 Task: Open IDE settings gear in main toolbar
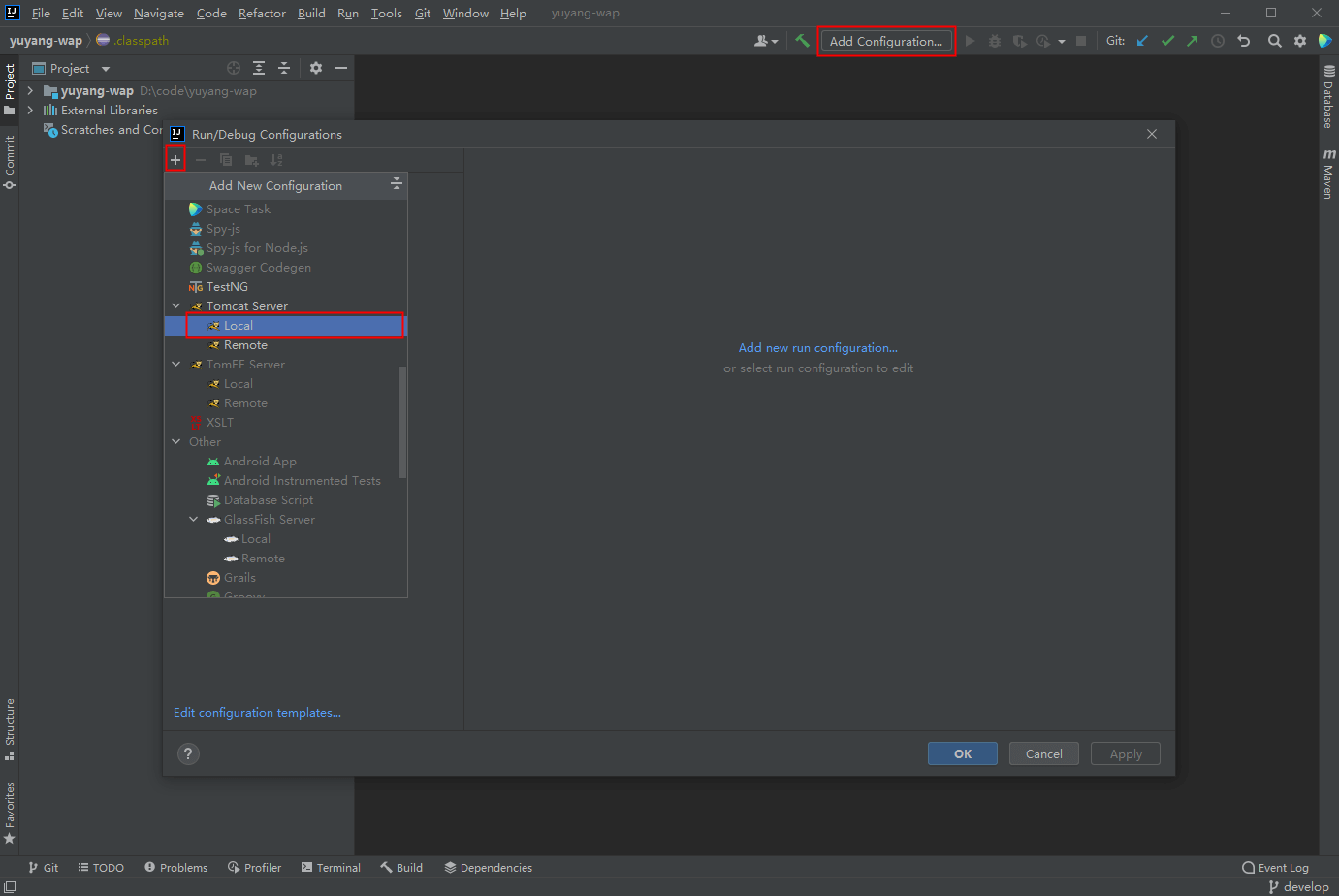pos(1300,41)
